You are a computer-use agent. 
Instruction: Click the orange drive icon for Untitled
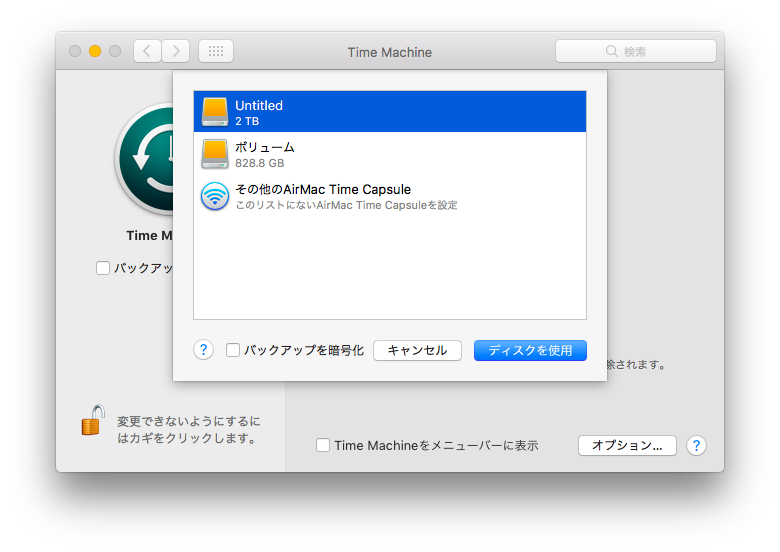click(215, 112)
